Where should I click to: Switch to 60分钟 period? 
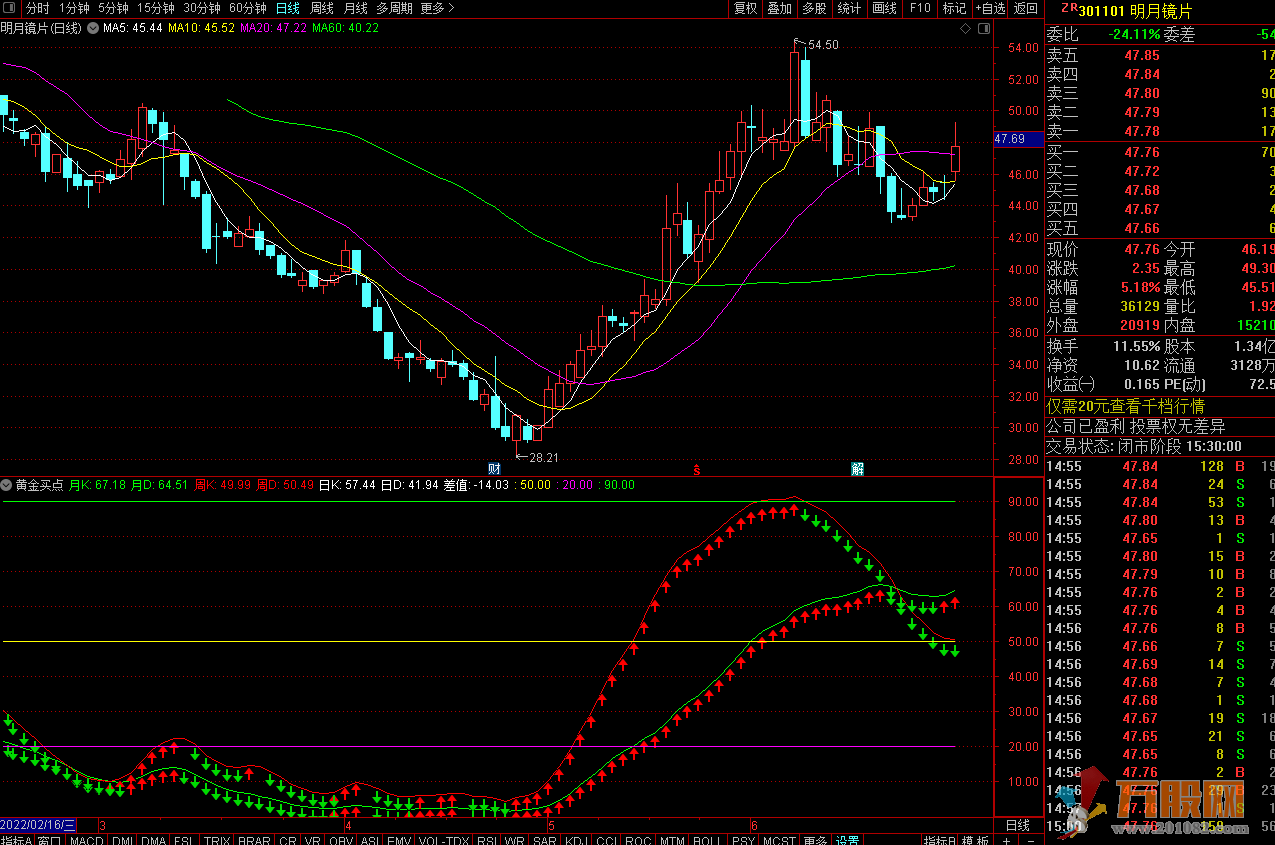click(x=247, y=8)
